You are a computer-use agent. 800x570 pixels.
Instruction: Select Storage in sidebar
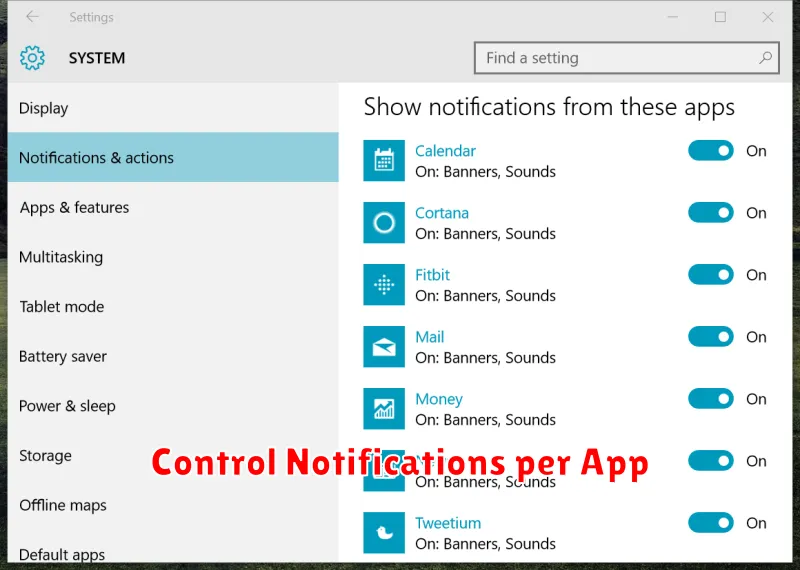tap(173, 455)
